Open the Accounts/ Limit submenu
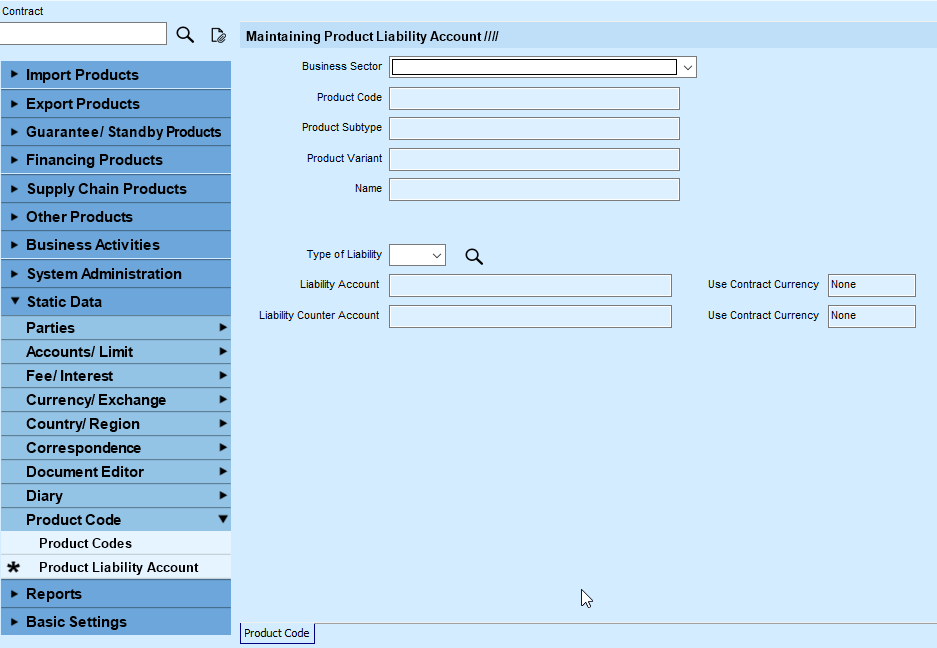 pyautogui.click(x=116, y=351)
